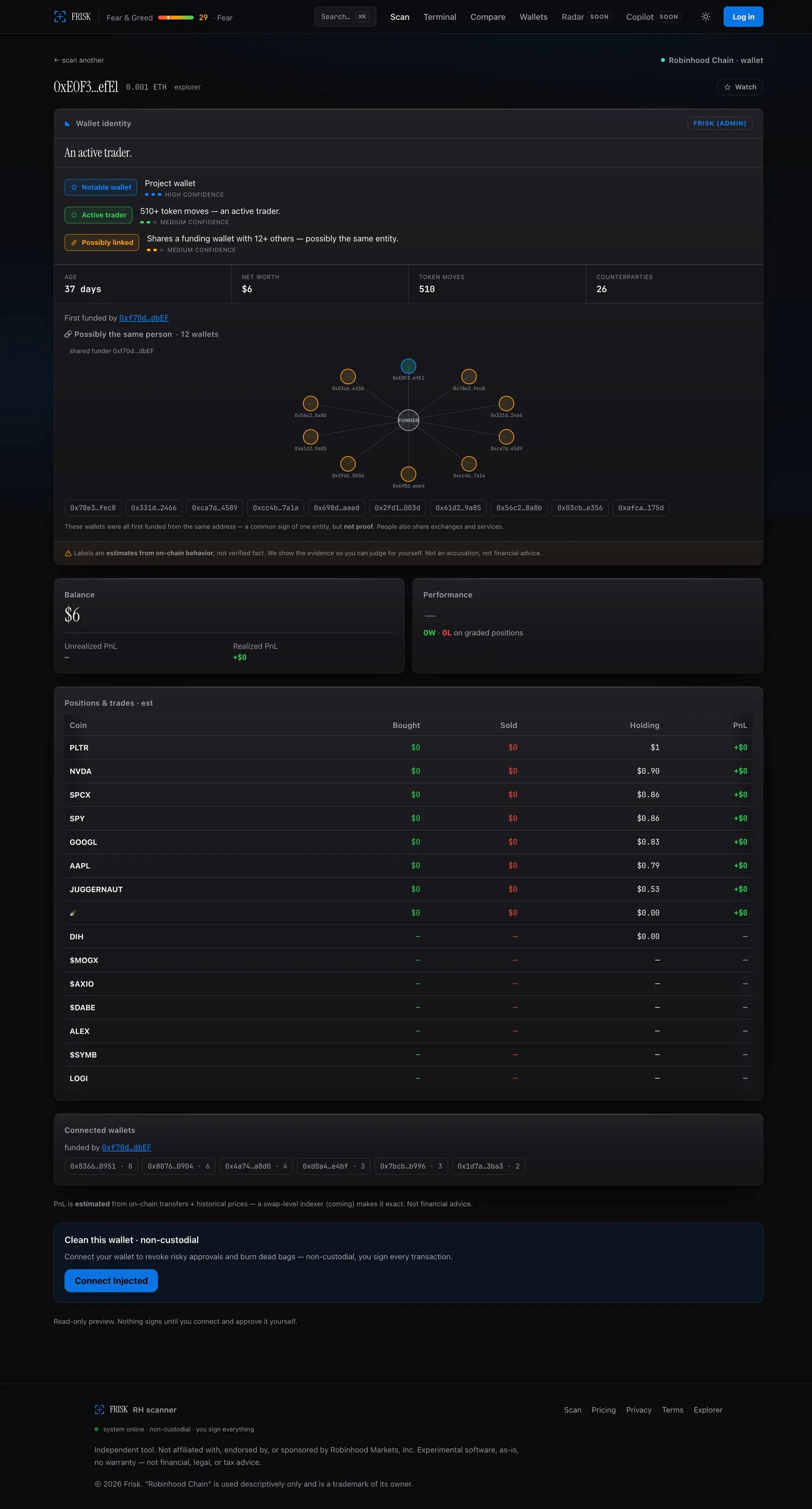Open the Pricing link in the footer
Image resolution: width=812 pixels, height=1509 pixels.
603,1410
